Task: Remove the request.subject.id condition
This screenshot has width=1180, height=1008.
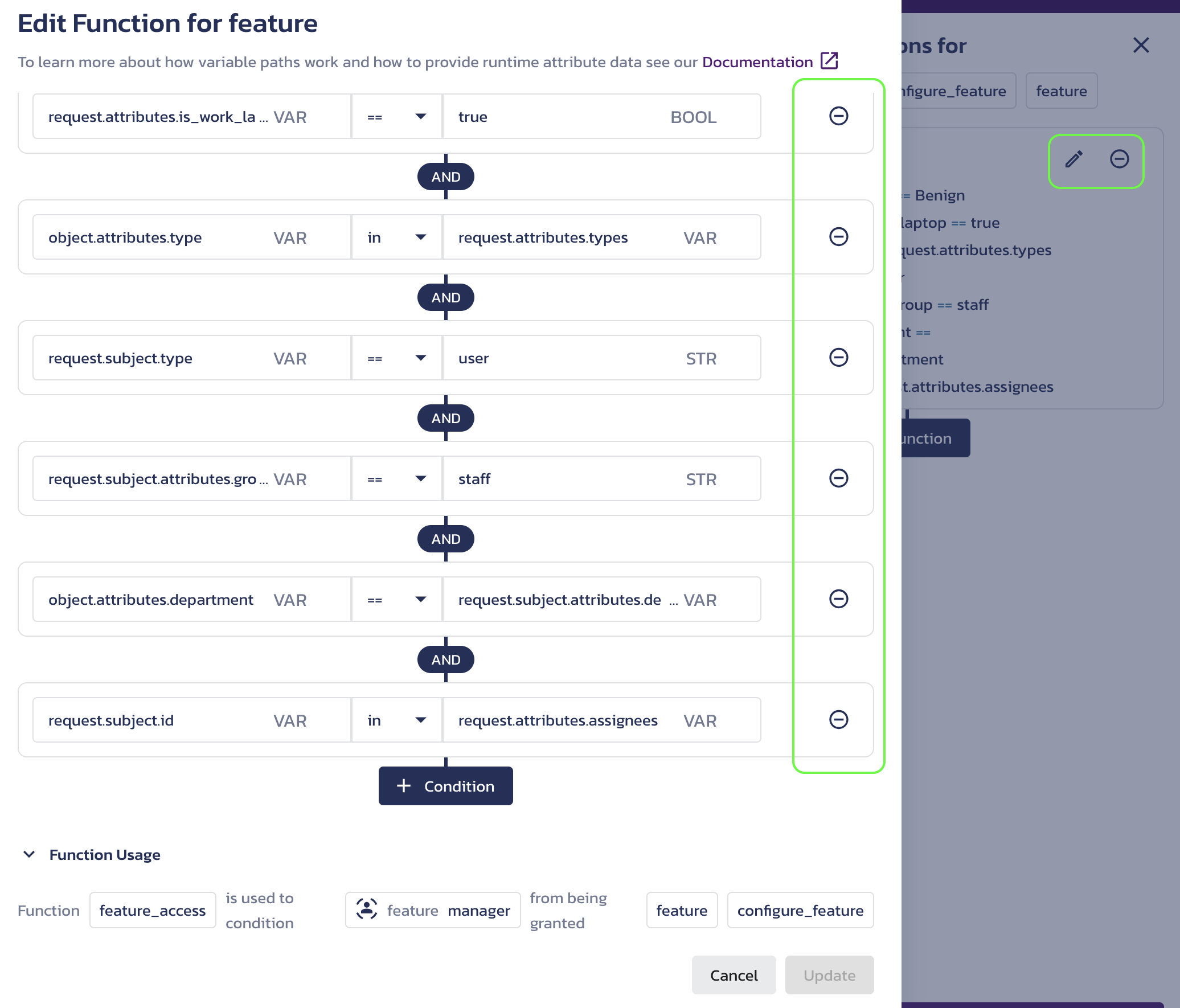Action: (x=838, y=720)
